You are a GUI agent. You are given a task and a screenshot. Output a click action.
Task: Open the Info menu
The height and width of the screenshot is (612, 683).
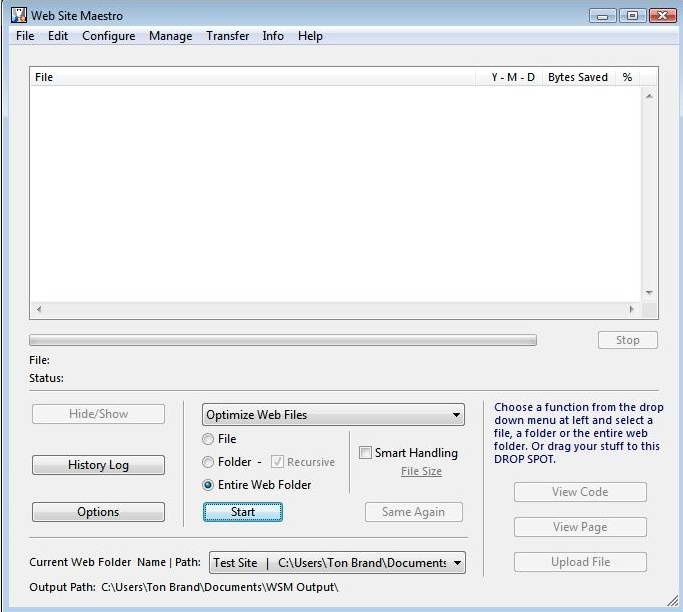click(273, 36)
